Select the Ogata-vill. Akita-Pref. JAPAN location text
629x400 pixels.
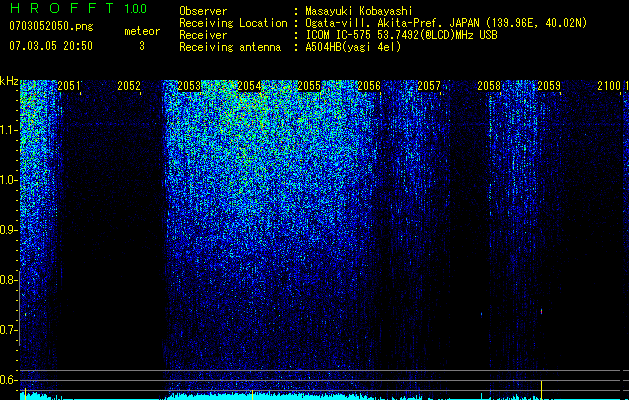click(446, 23)
